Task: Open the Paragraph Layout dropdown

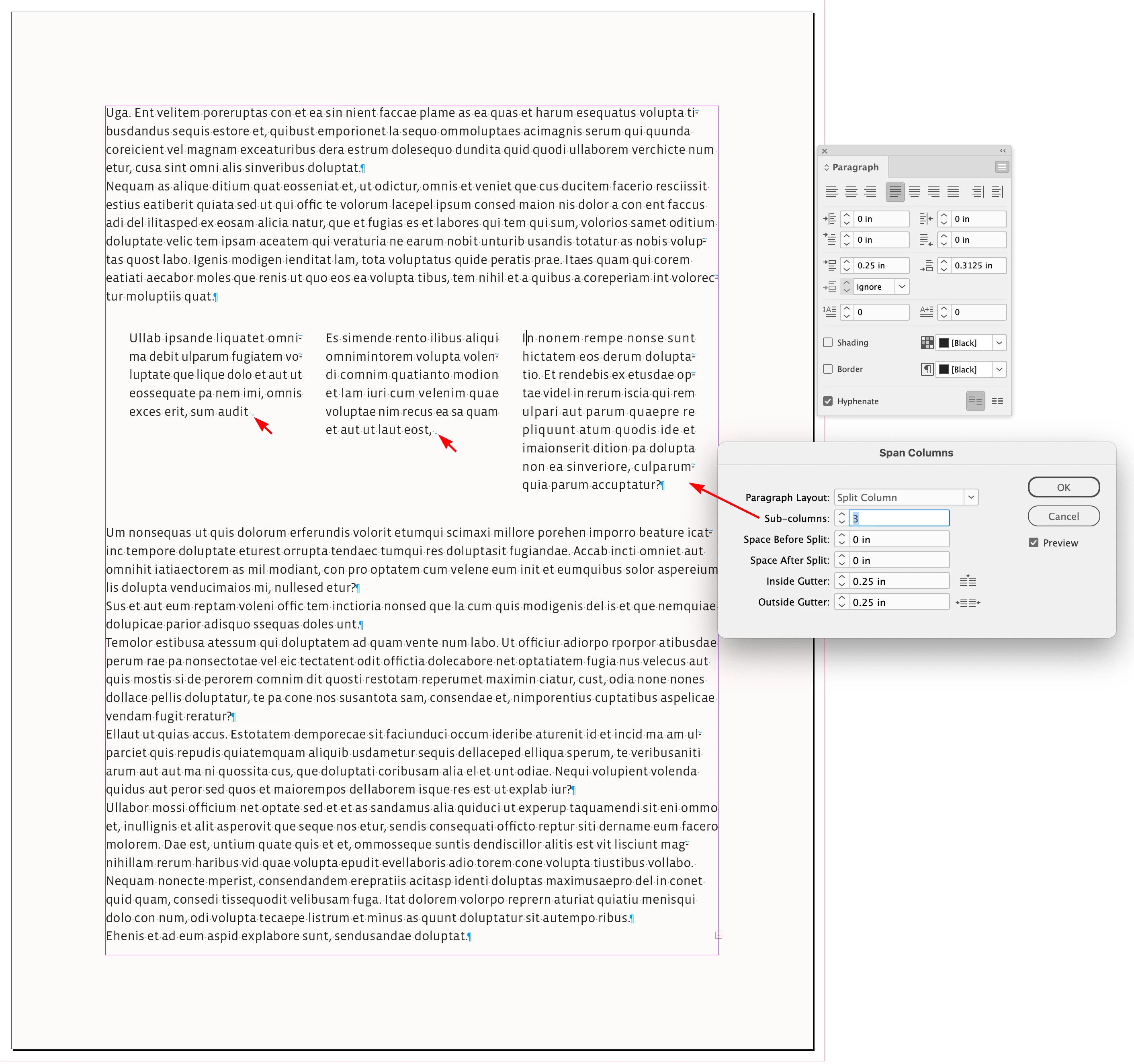Action: tap(971, 497)
